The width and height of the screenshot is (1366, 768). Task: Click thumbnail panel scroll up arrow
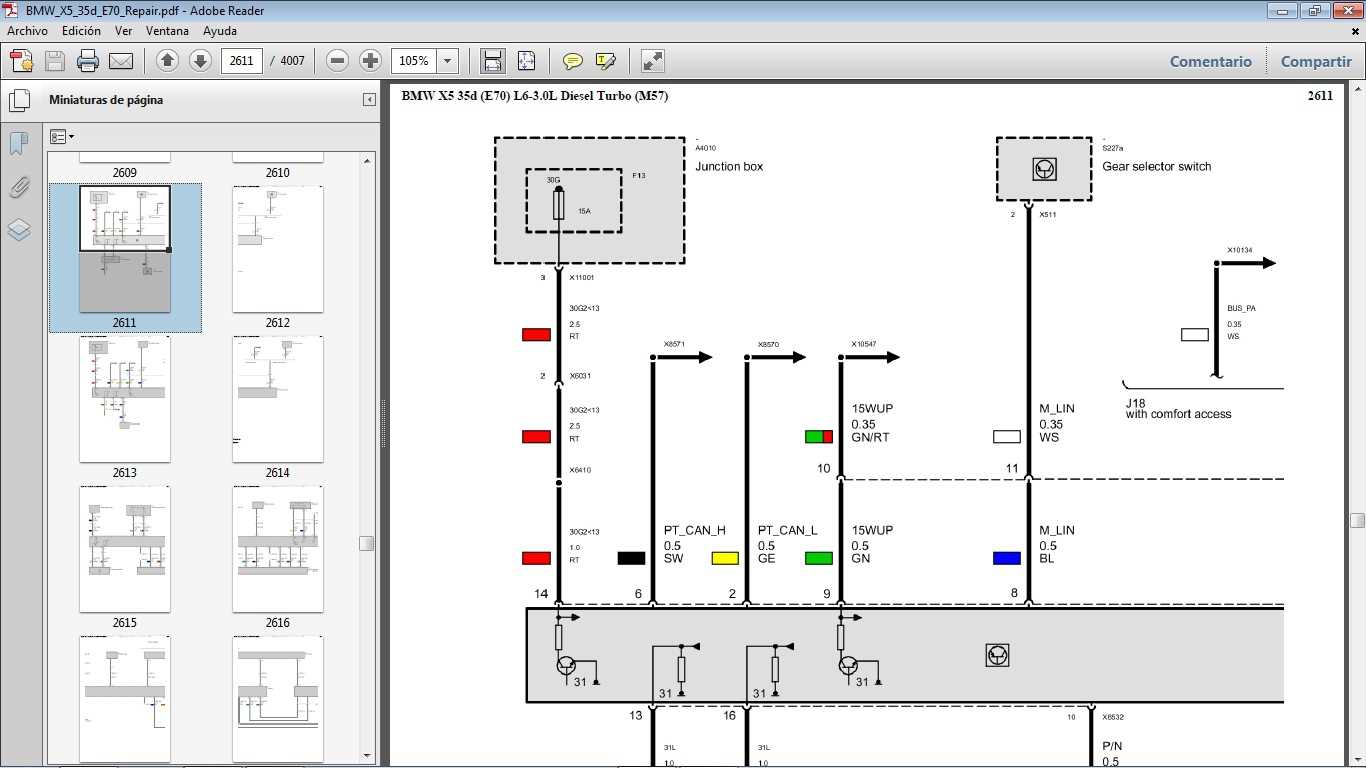[x=367, y=160]
